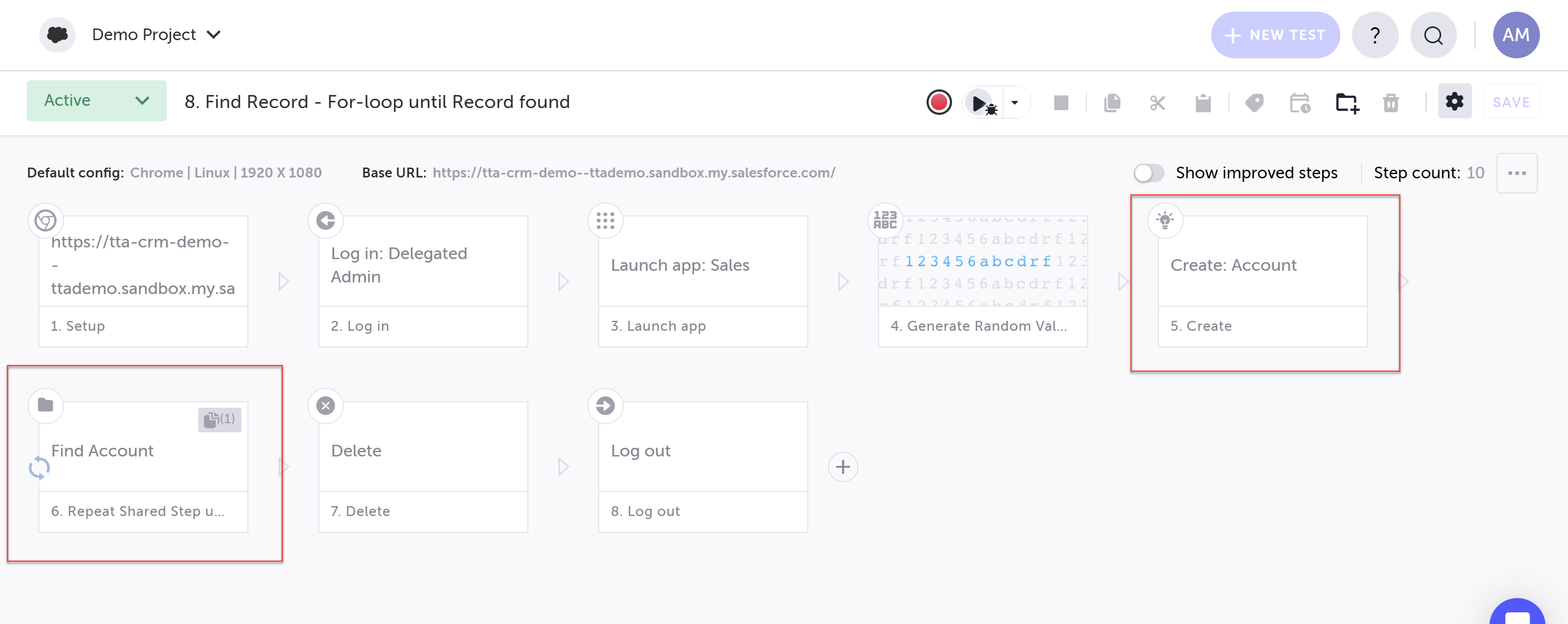
Task: Open test settings gear
Action: click(1454, 101)
